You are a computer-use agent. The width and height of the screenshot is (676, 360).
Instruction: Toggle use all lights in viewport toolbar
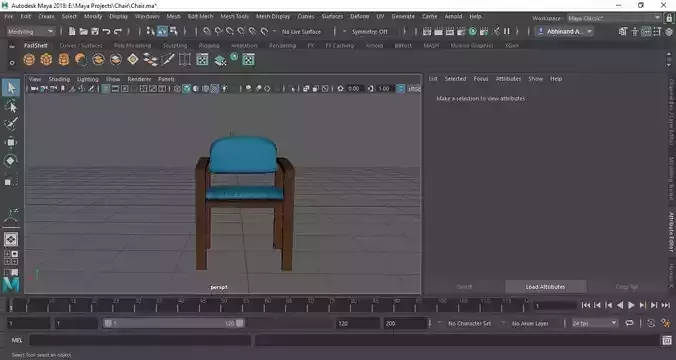[x=224, y=88]
